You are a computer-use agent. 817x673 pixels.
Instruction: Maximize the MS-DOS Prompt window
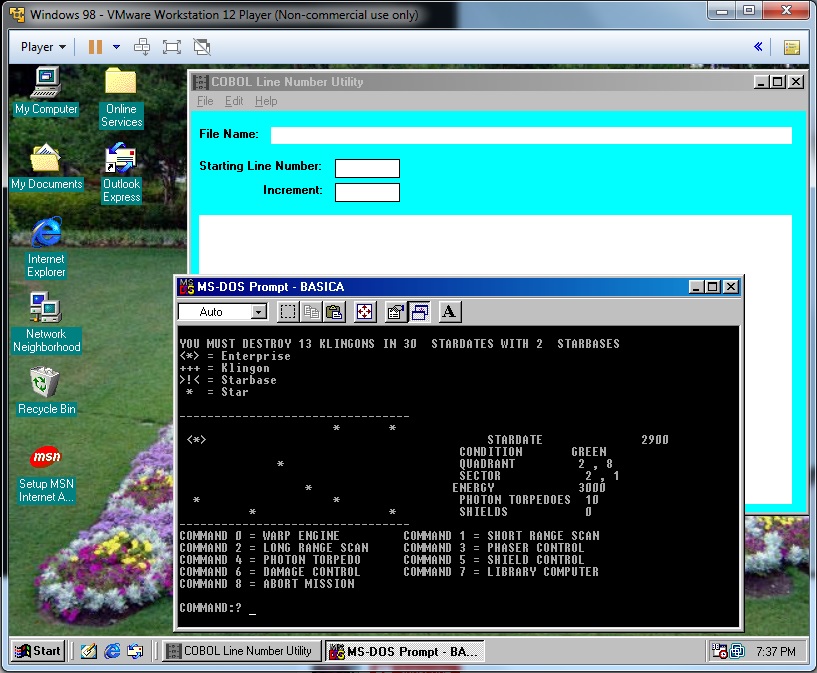(x=712, y=287)
